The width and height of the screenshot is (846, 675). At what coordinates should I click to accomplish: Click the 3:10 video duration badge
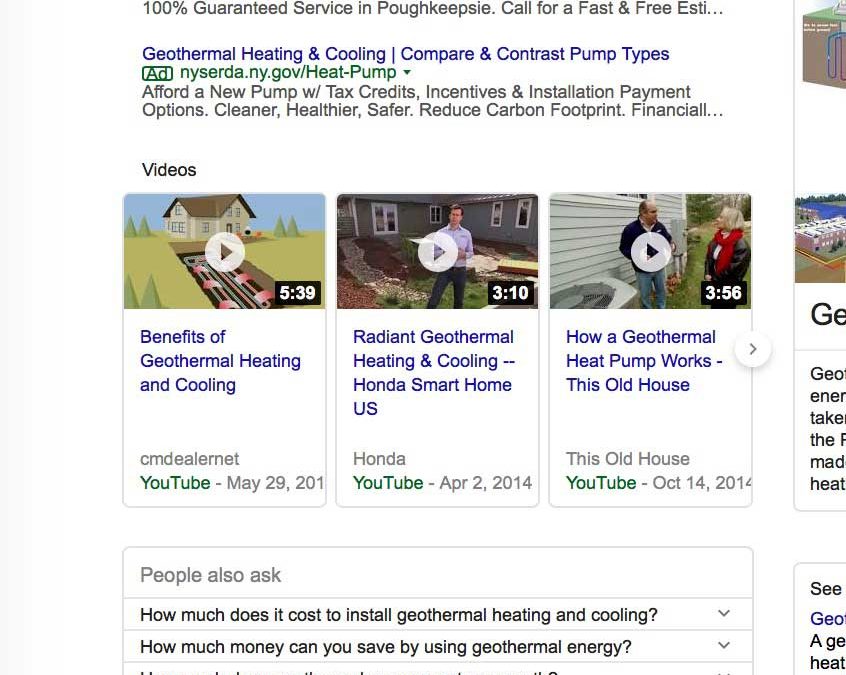(x=510, y=293)
